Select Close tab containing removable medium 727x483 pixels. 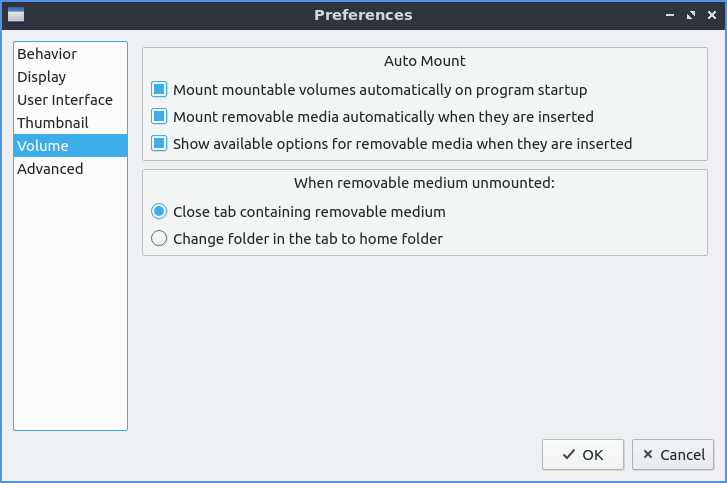pos(159,212)
